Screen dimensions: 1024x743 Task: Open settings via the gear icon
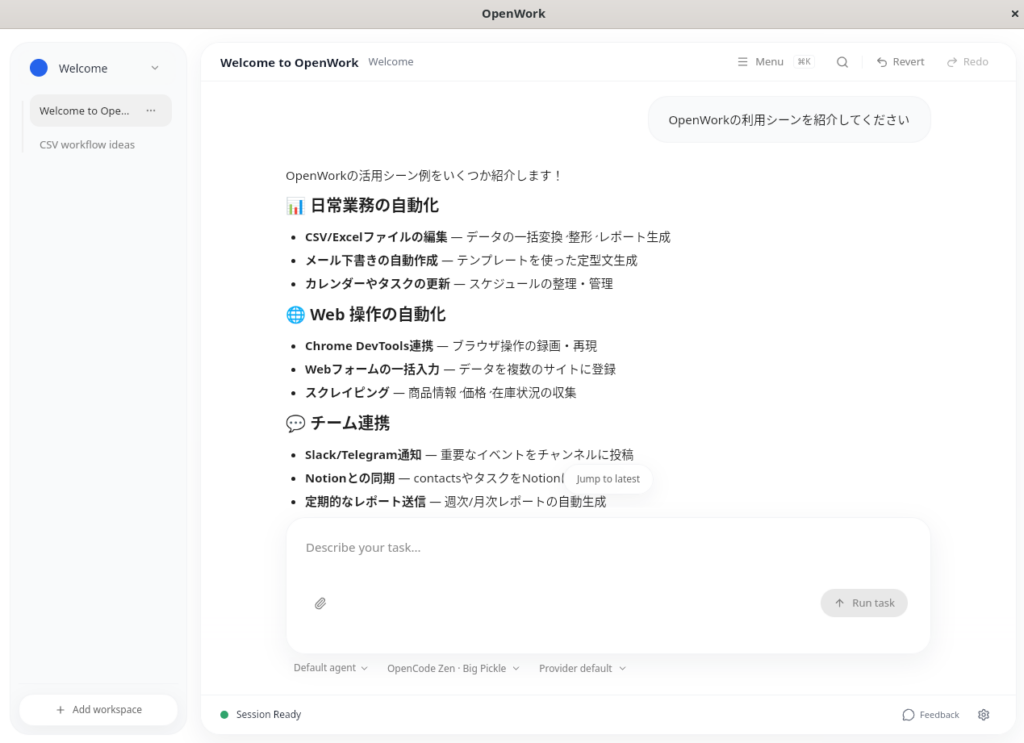click(x=983, y=715)
